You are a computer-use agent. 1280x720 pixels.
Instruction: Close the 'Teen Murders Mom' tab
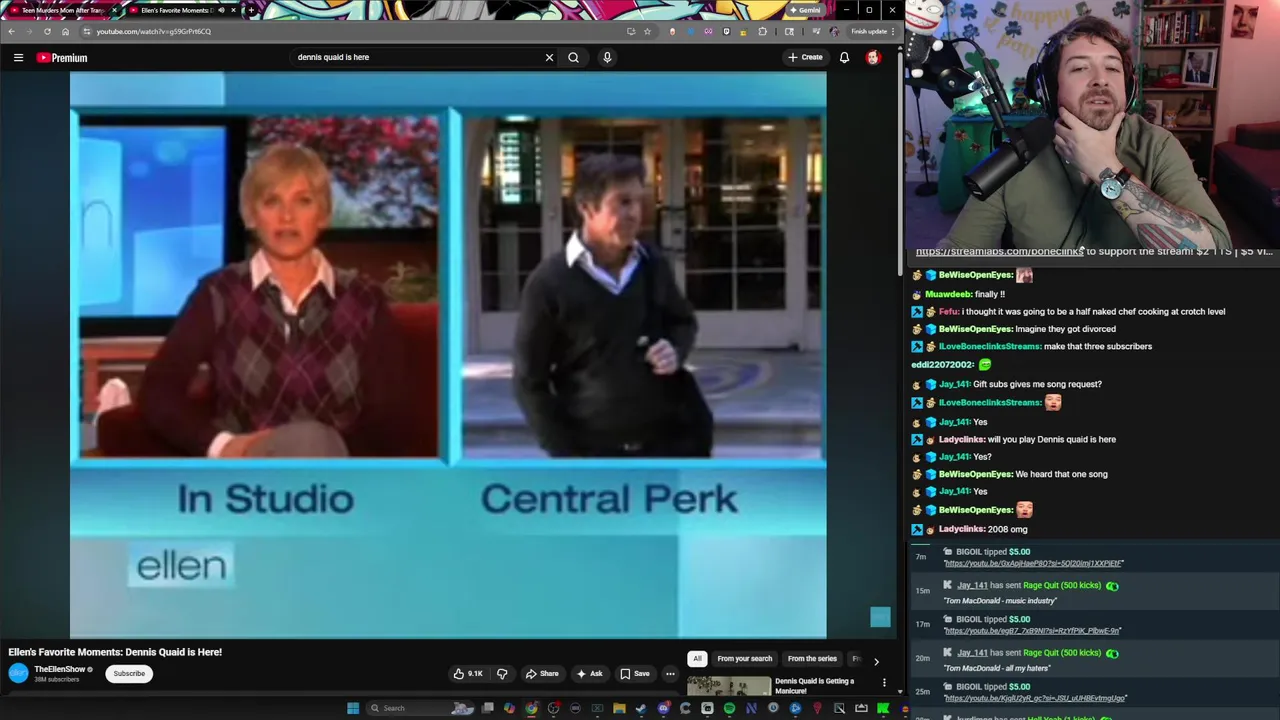(115, 10)
